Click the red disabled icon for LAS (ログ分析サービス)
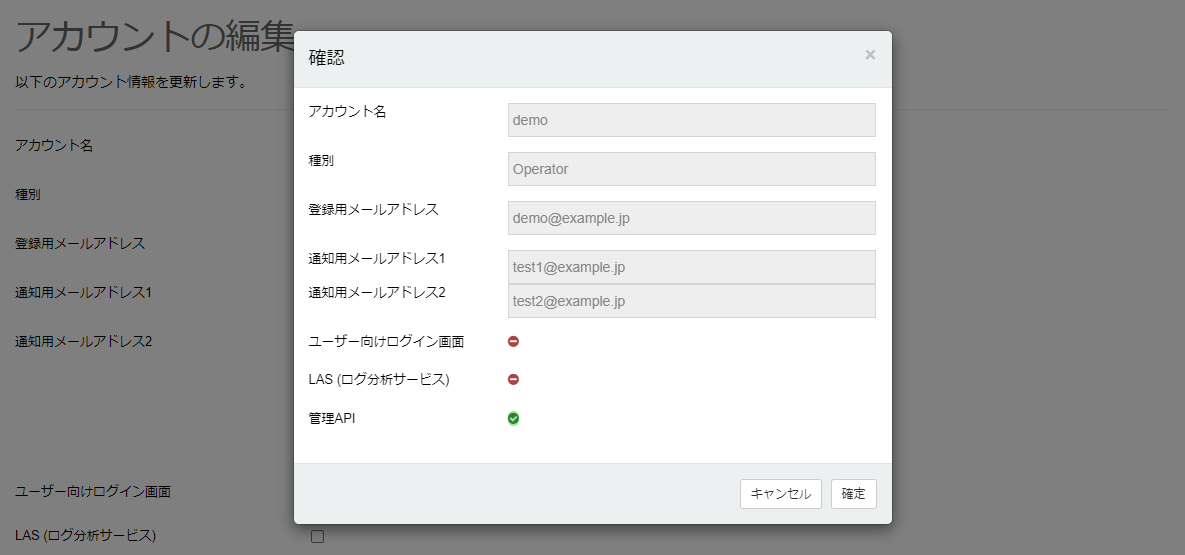Viewport: 1185px width, 555px height. click(513, 379)
